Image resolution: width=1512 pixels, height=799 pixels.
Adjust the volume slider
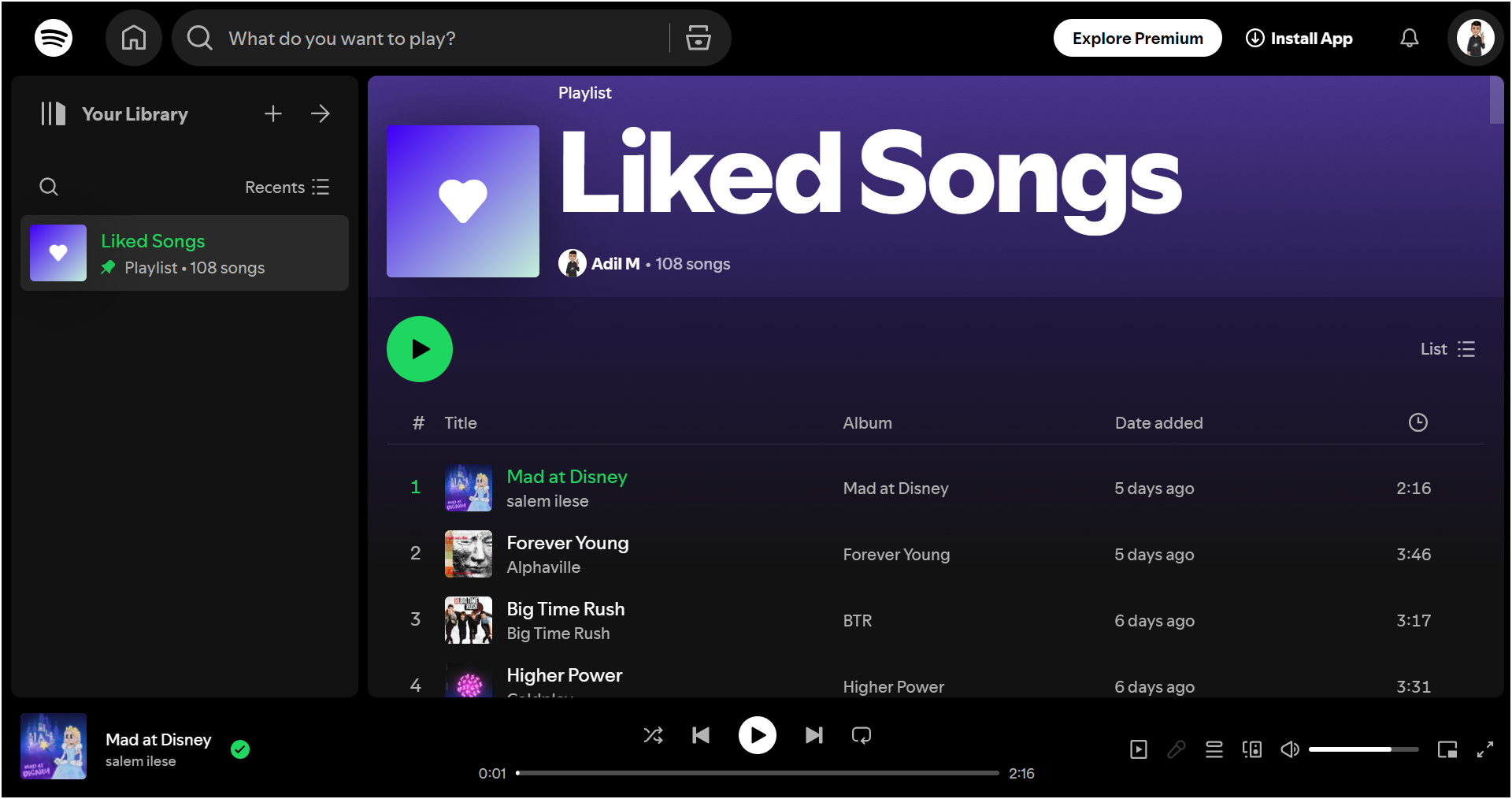1364,749
